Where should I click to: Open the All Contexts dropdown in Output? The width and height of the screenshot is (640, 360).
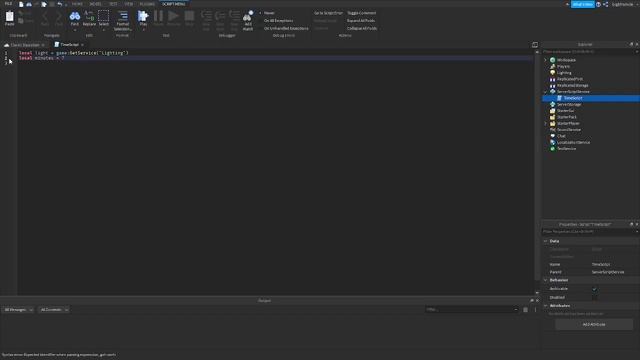click(x=54, y=310)
